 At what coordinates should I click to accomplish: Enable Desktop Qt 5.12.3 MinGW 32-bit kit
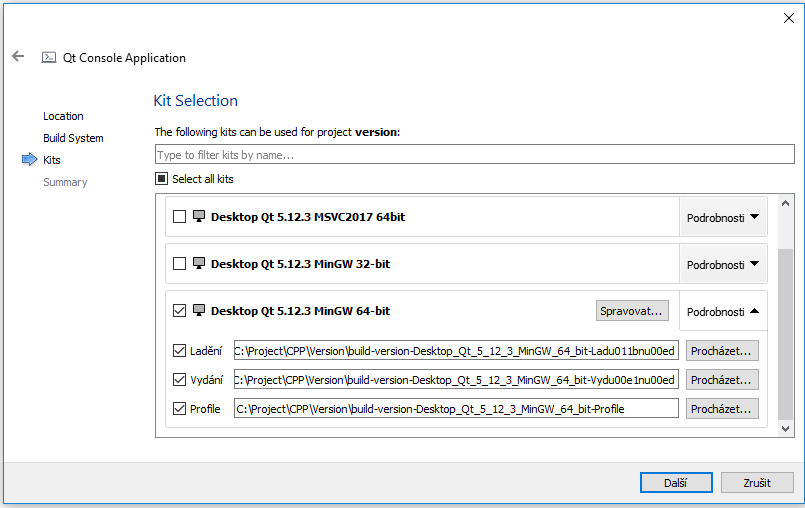[x=180, y=264]
